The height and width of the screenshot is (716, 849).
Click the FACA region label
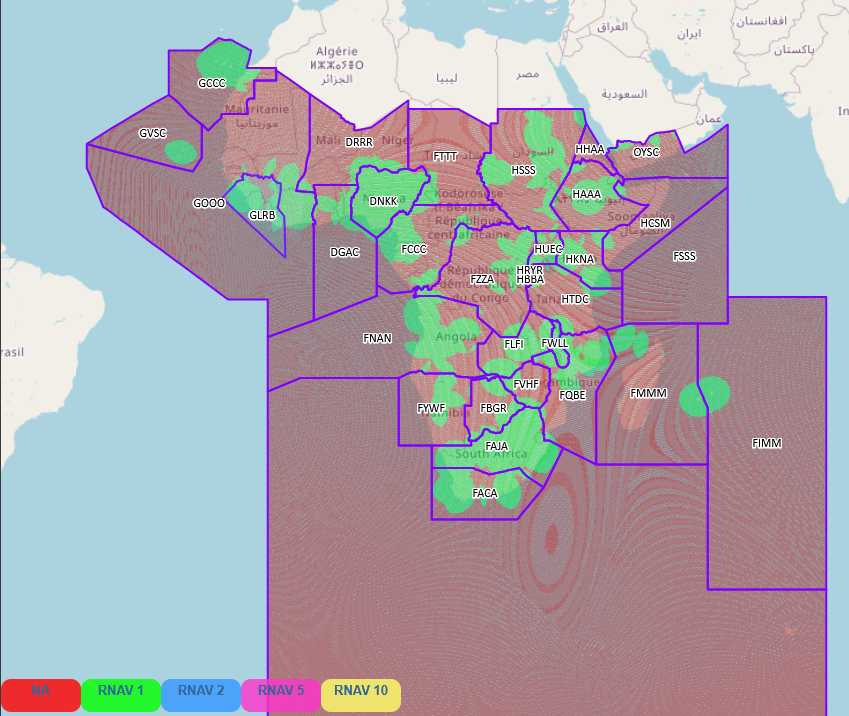[x=485, y=493]
